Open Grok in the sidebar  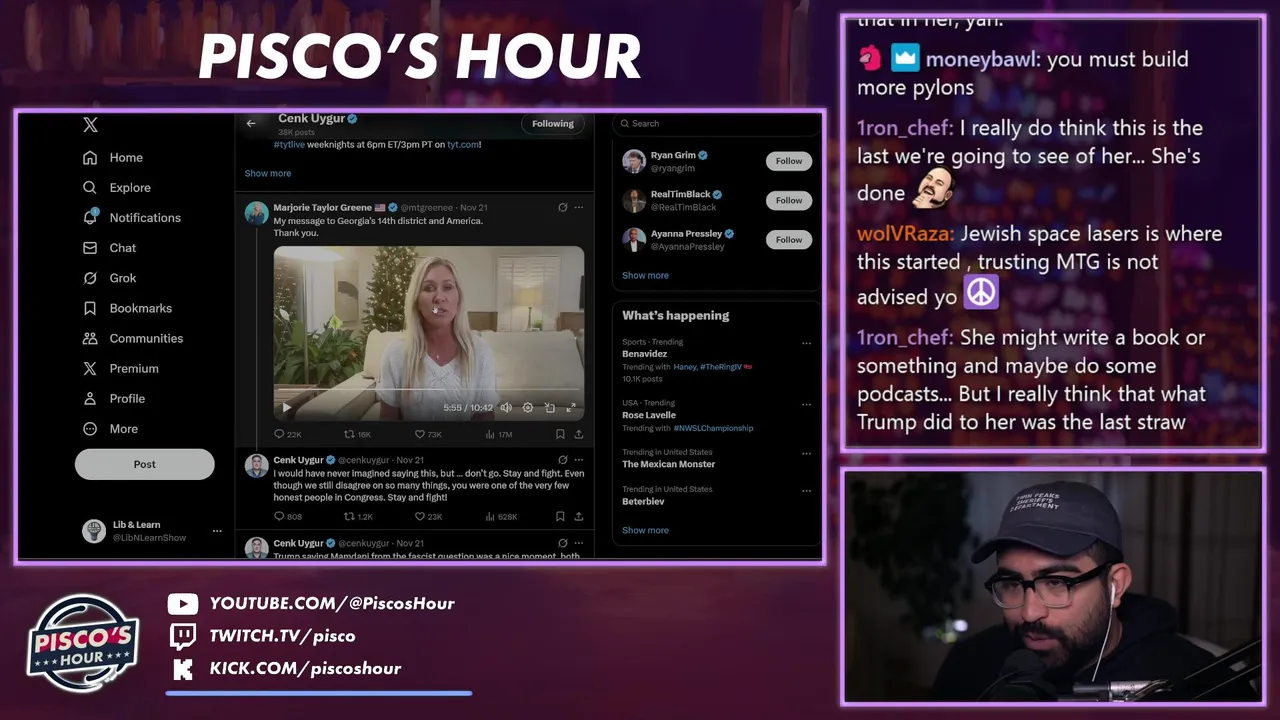pyautogui.click(x=109, y=278)
